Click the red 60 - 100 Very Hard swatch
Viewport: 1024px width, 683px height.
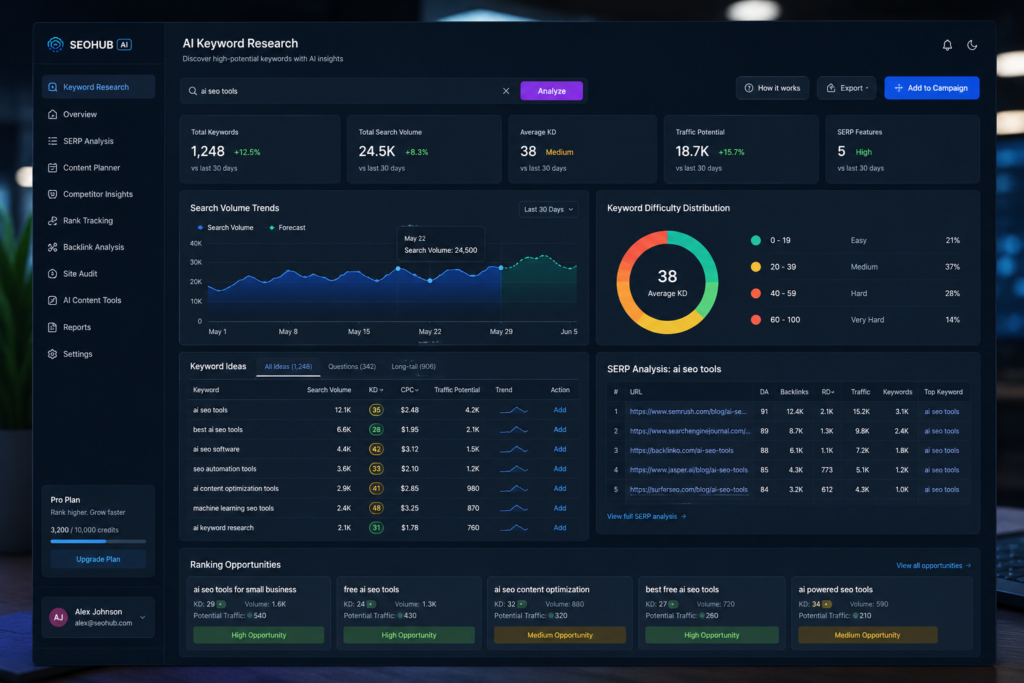pyautogui.click(x=756, y=320)
